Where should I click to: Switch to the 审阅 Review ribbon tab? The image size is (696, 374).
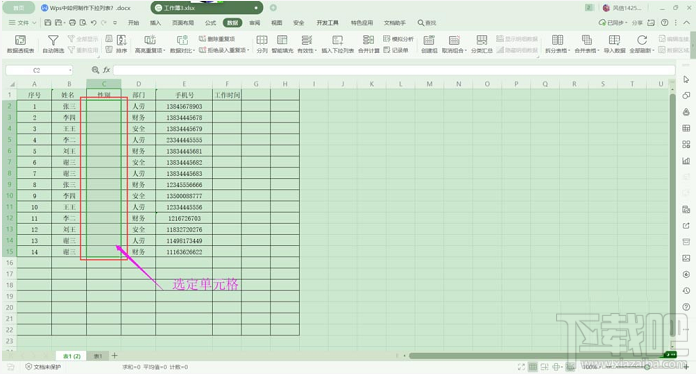[255, 23]
